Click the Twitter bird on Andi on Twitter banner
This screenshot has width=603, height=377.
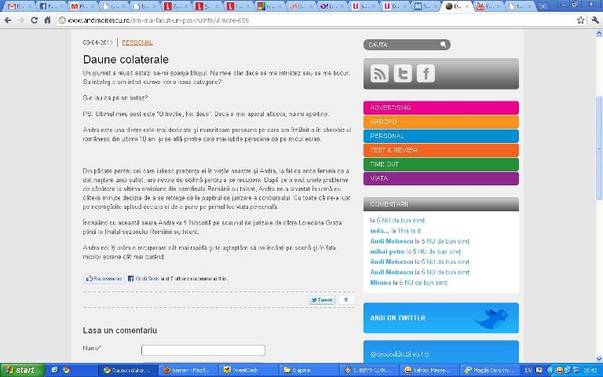point(492,318)
